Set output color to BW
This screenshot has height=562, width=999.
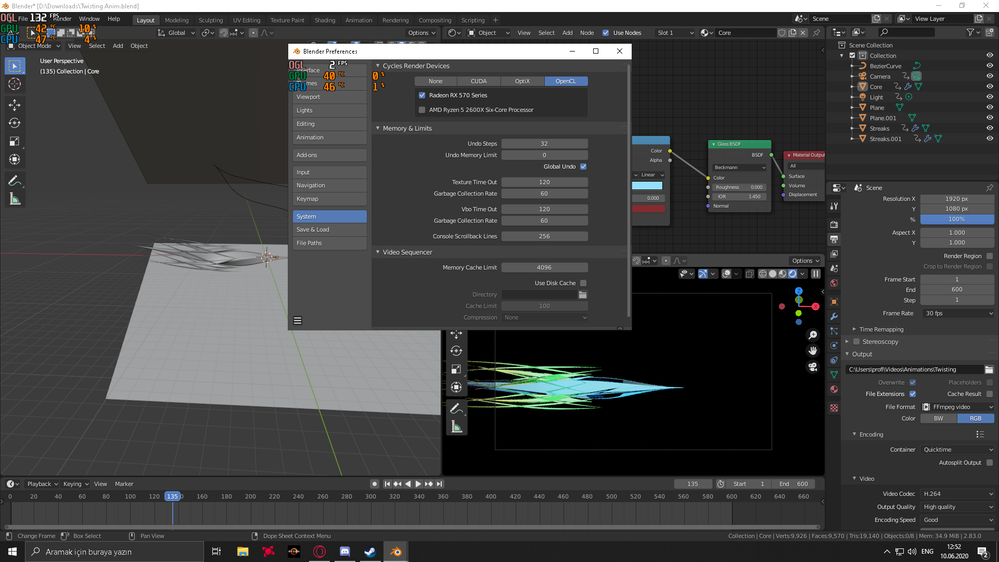(938, 419)
